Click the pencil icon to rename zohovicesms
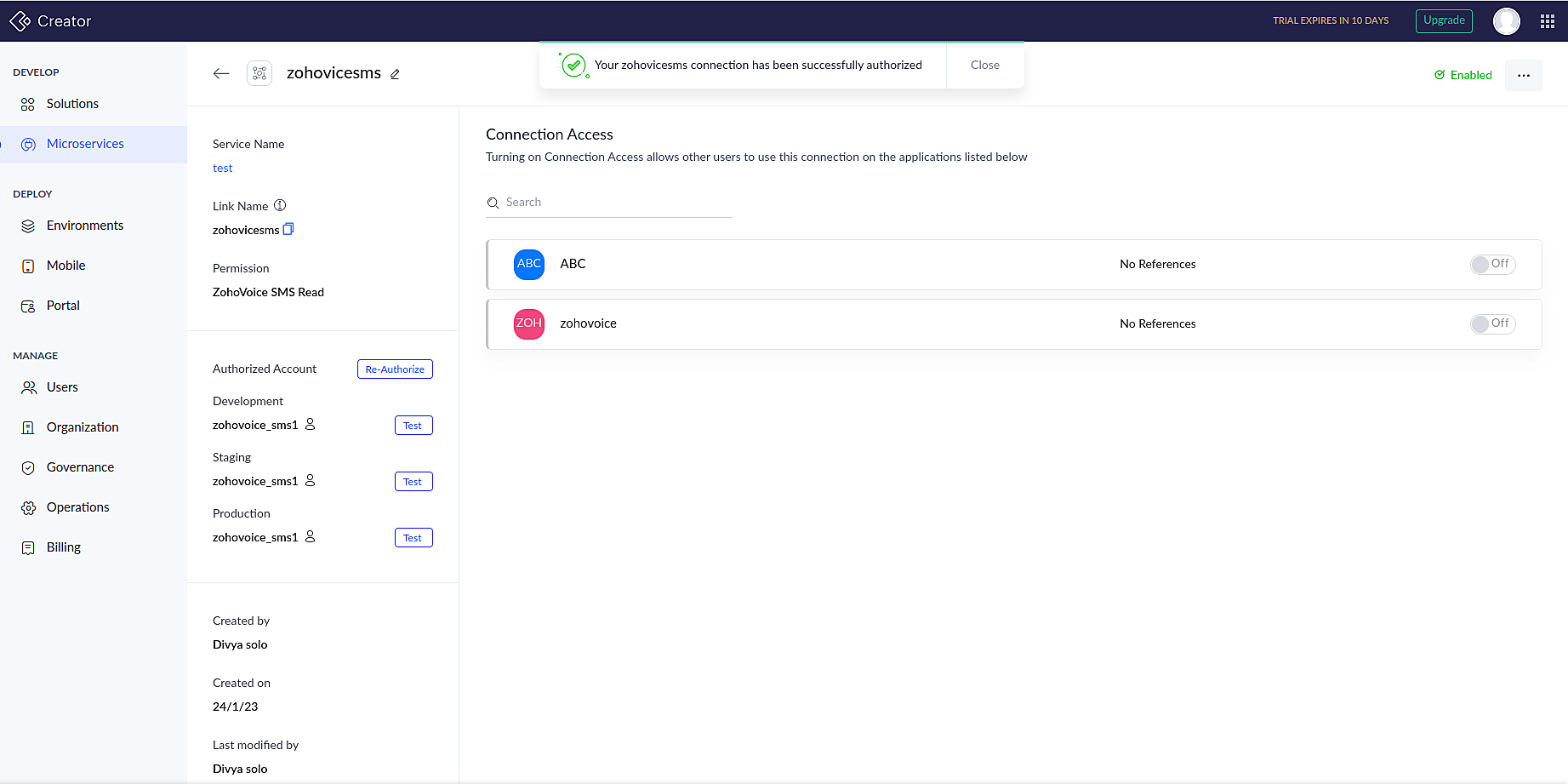 coord(395,74)
